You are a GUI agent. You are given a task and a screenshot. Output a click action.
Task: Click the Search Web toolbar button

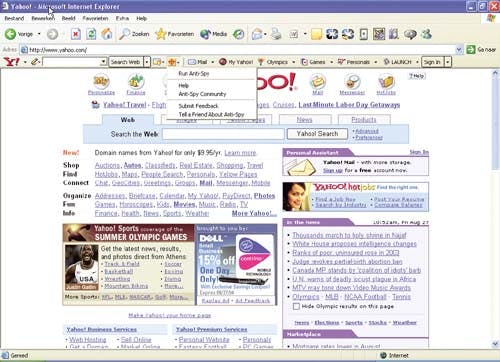pyautogui.click(x=126, y=62)
